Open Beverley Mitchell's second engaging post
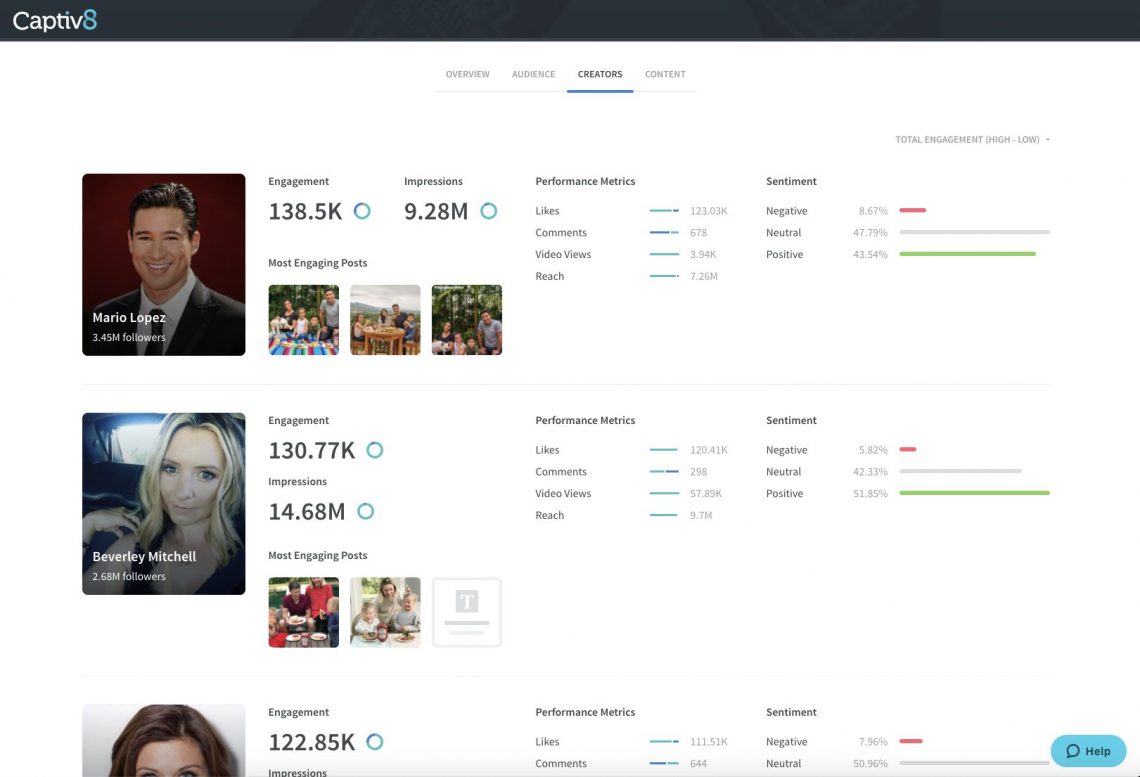The width and height of the screenshot is (1140, 777). click(x=385, y=612)
